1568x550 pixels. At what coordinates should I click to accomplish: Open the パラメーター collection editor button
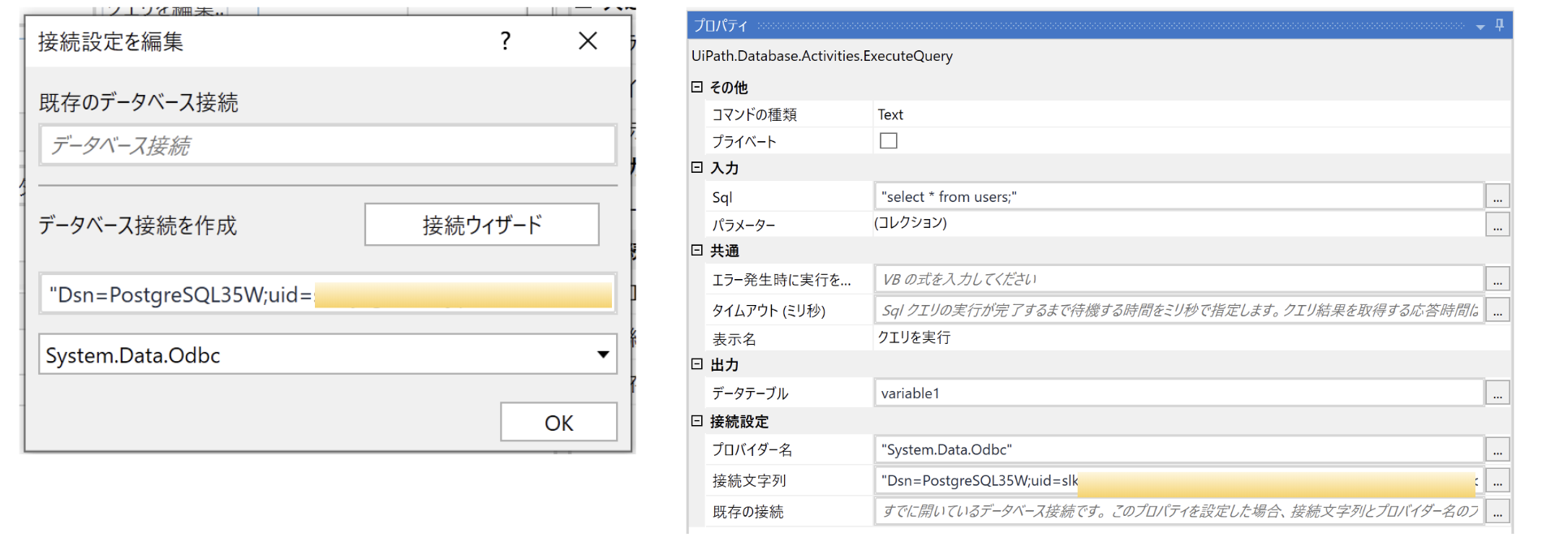tap(1497, 224)
